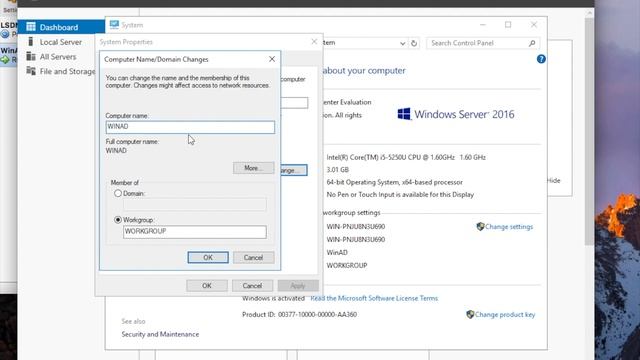
Task: Click the System window title icon
Action: pos(114,25)
